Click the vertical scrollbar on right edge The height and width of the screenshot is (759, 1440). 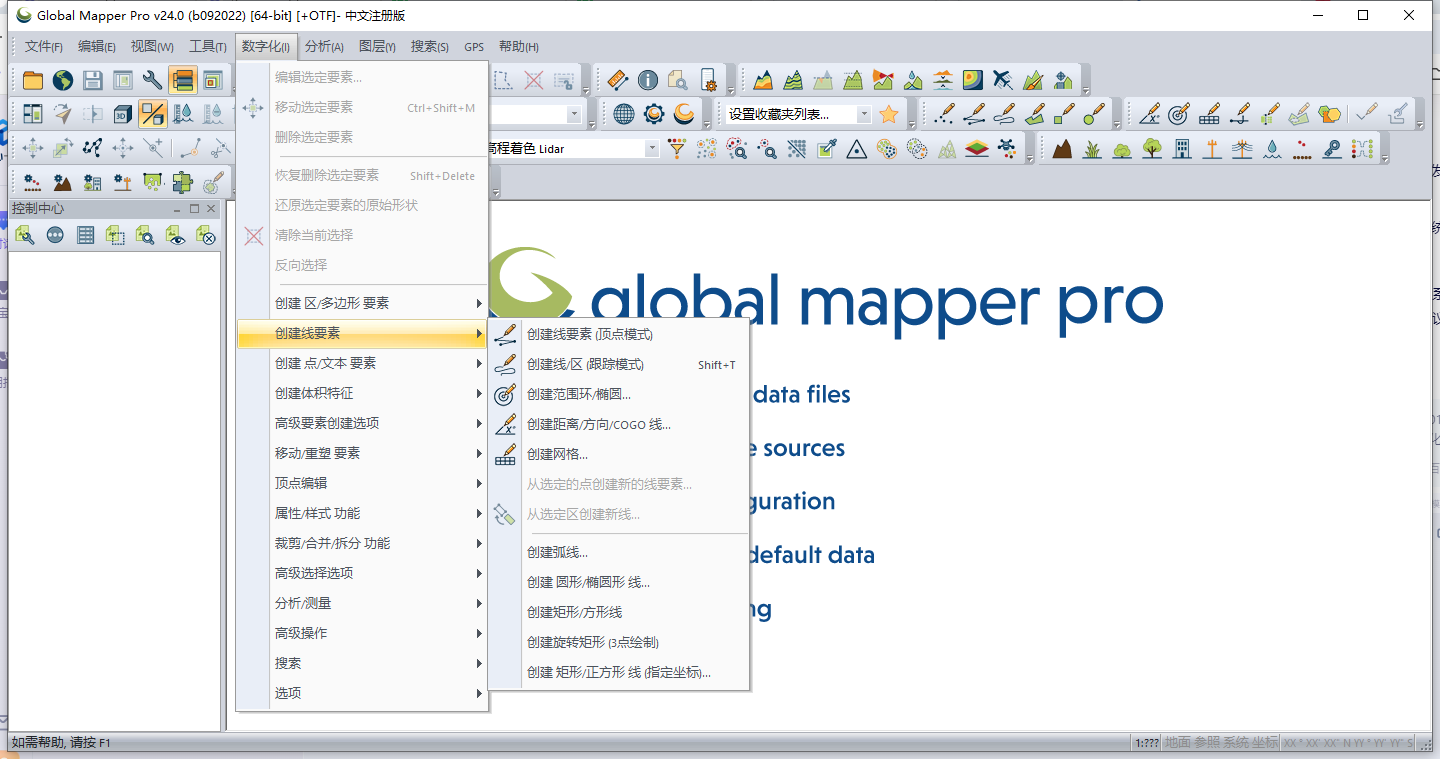1434,450
